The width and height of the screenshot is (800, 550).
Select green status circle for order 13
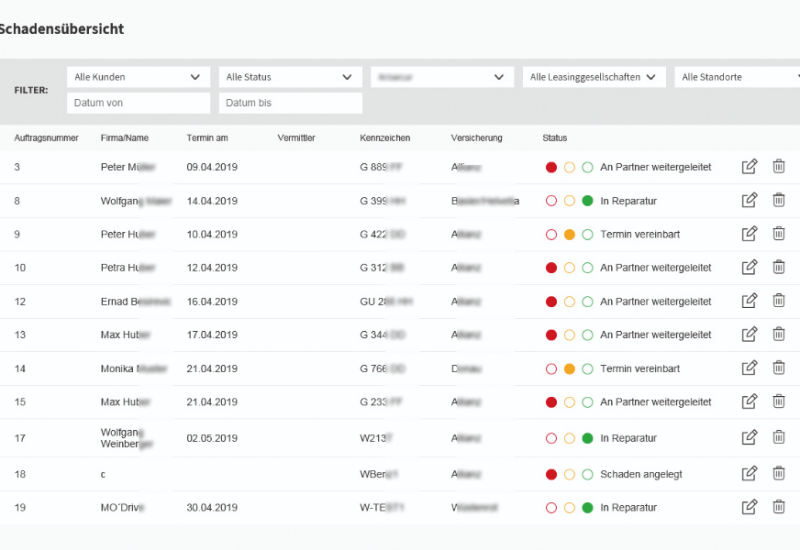coord(587,334)
